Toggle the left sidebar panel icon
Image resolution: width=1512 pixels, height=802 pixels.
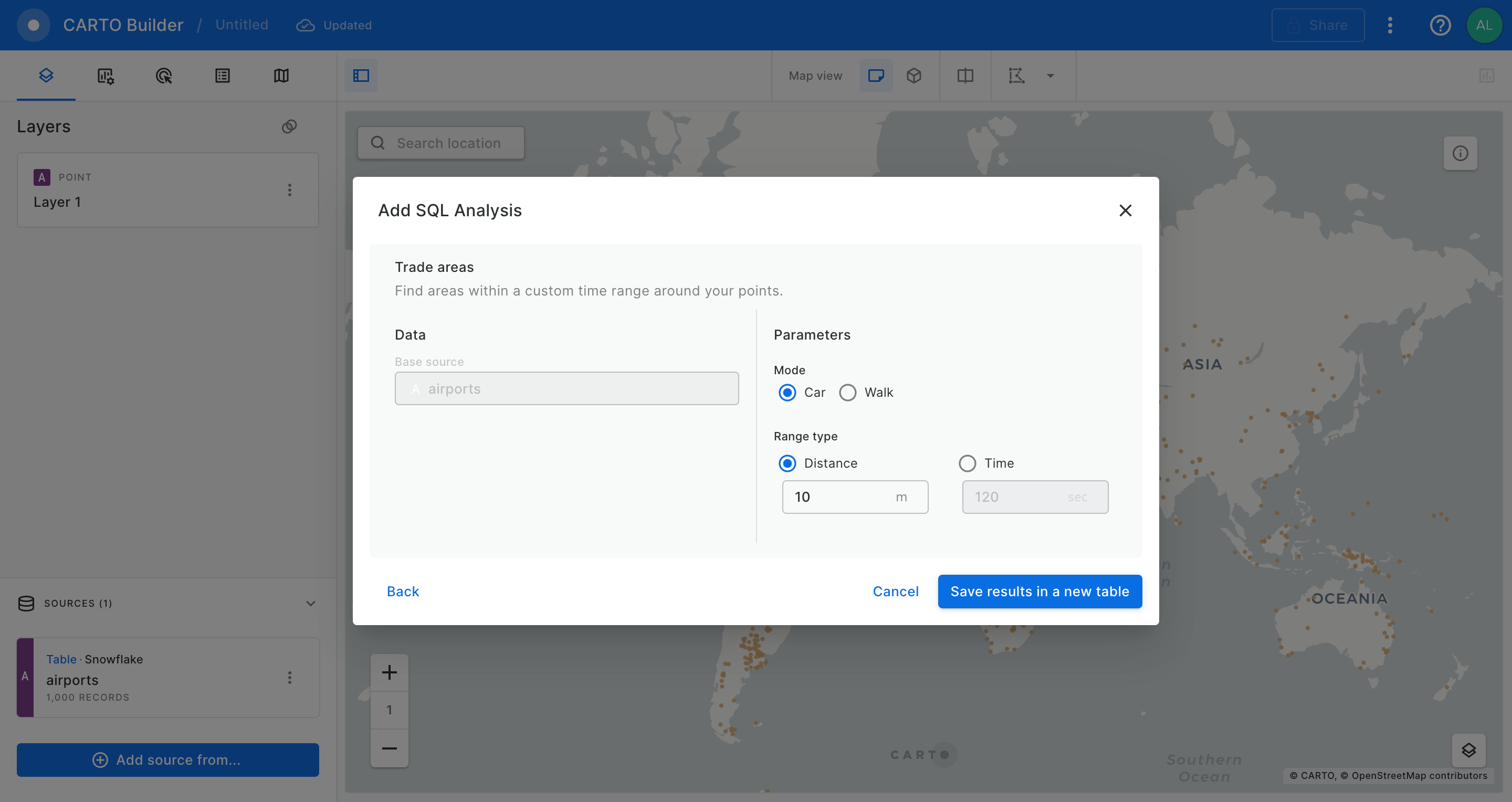coord(361,76)
